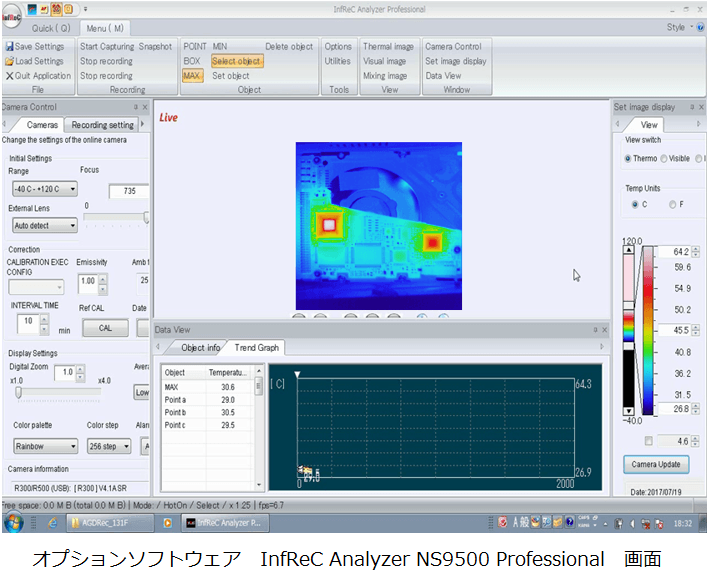Open the Range dropdown showing -40 C - +120 C
Screen dimensions: 708x573
[x=44, y=189]
